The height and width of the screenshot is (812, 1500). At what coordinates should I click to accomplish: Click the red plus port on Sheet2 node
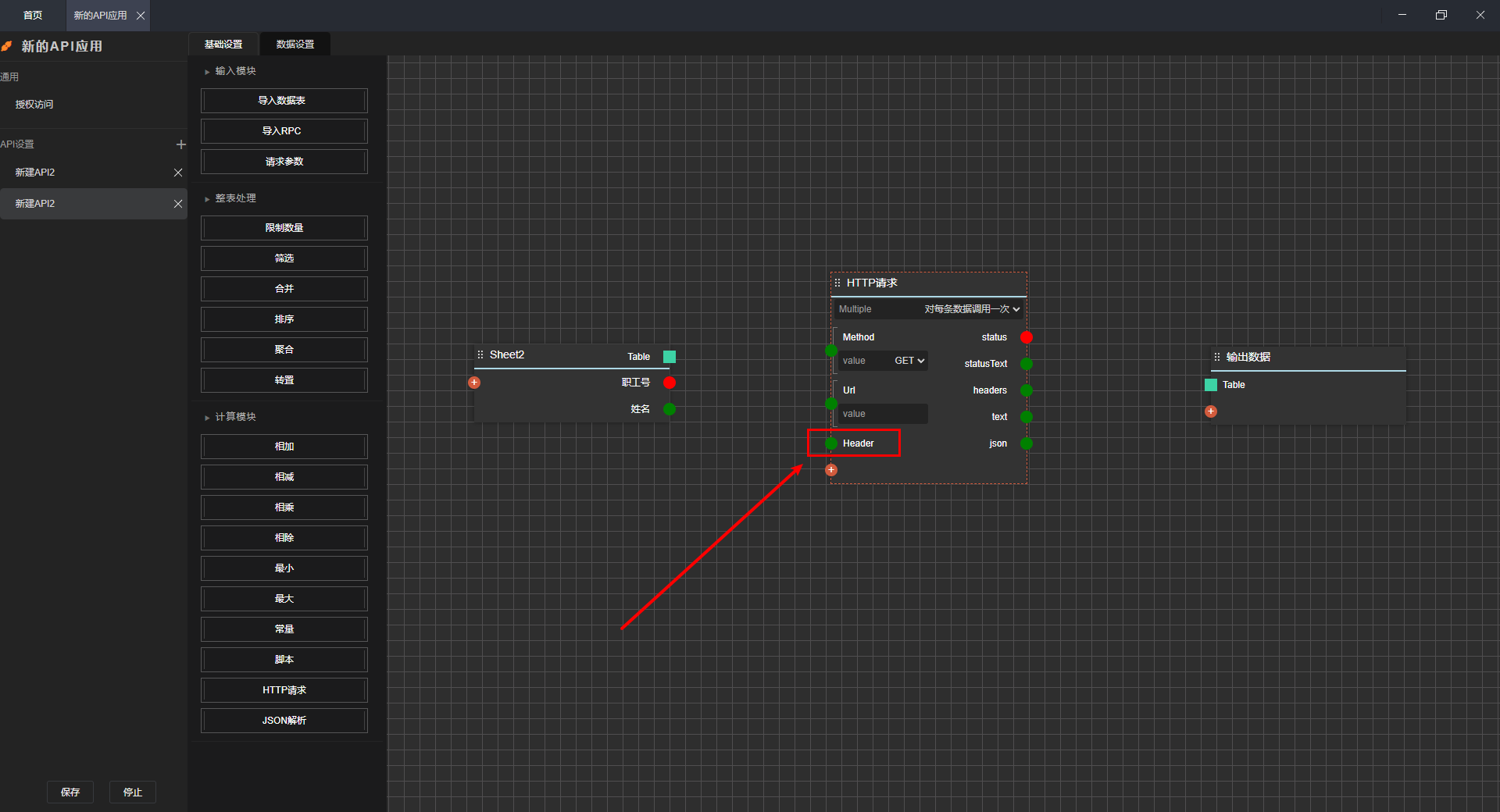coord(474,383)
